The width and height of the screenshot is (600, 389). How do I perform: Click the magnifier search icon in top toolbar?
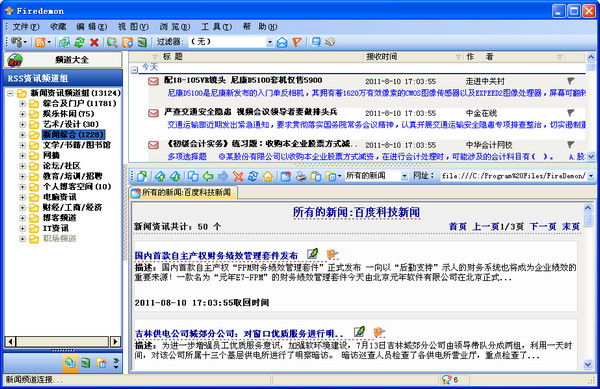[x=112, y=42]
